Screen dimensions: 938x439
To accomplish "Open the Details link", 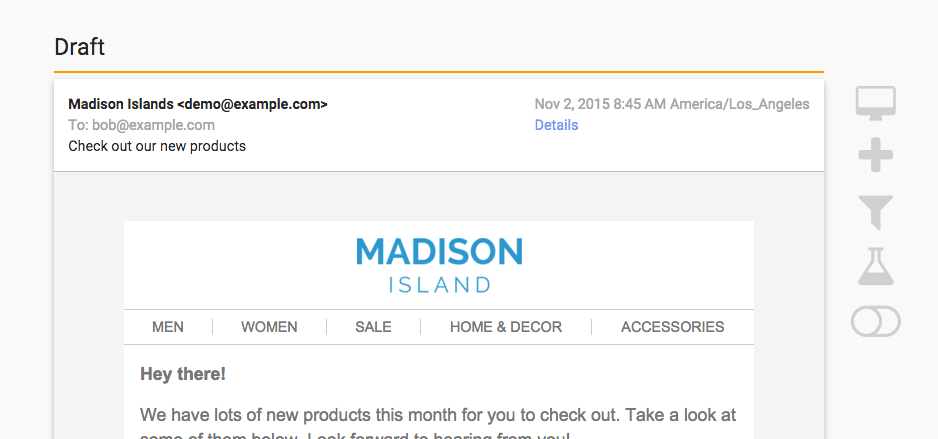I will point(556,125).
